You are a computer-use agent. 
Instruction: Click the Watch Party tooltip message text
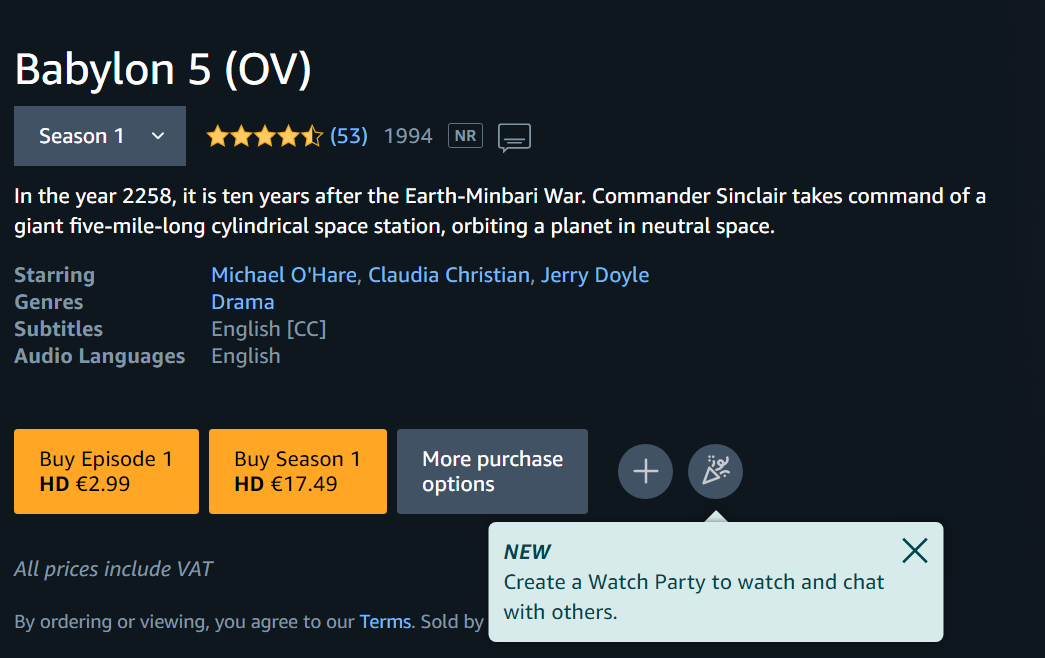point(694,597)
